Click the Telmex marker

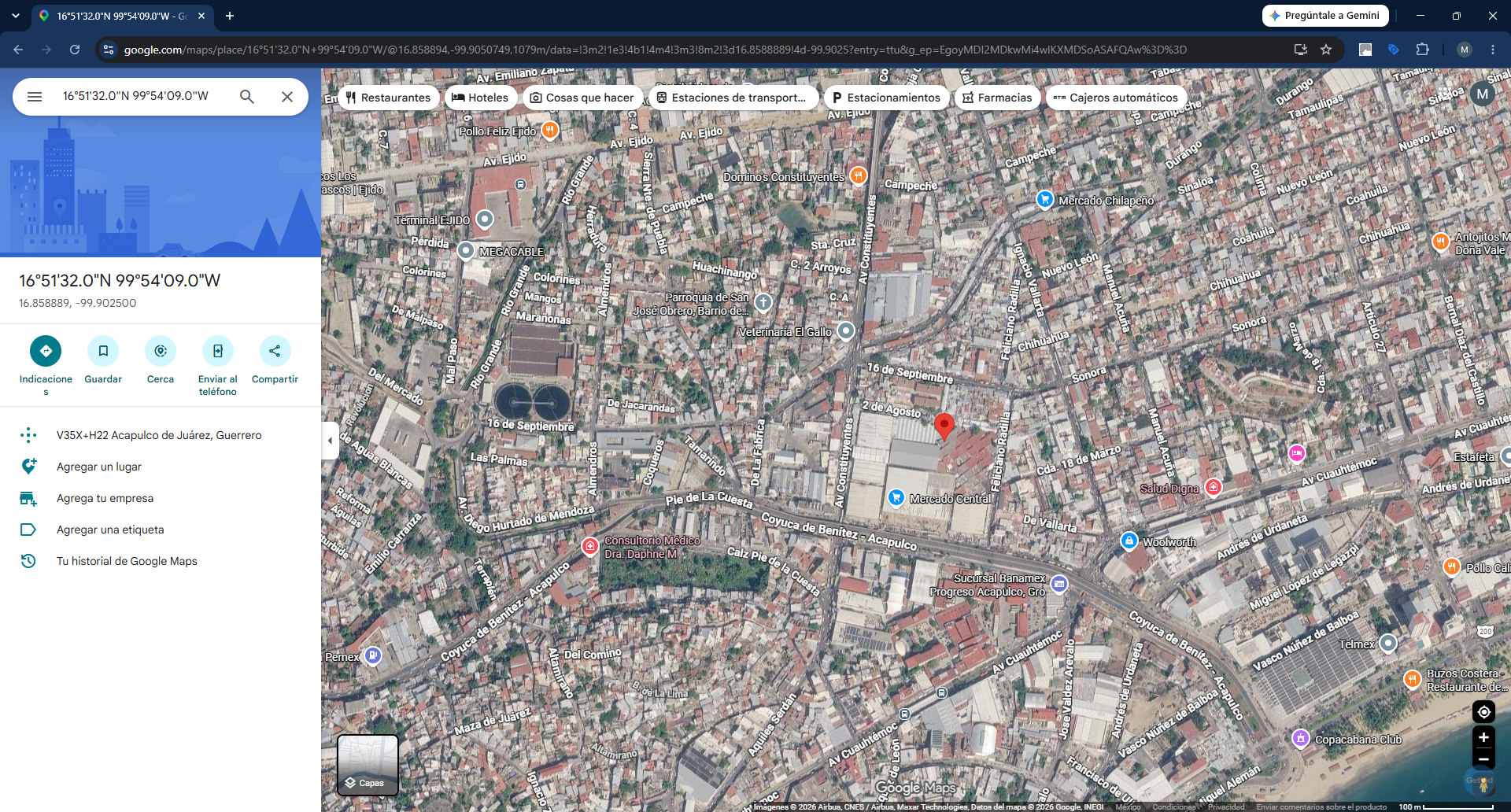[x=1388, y=643]
